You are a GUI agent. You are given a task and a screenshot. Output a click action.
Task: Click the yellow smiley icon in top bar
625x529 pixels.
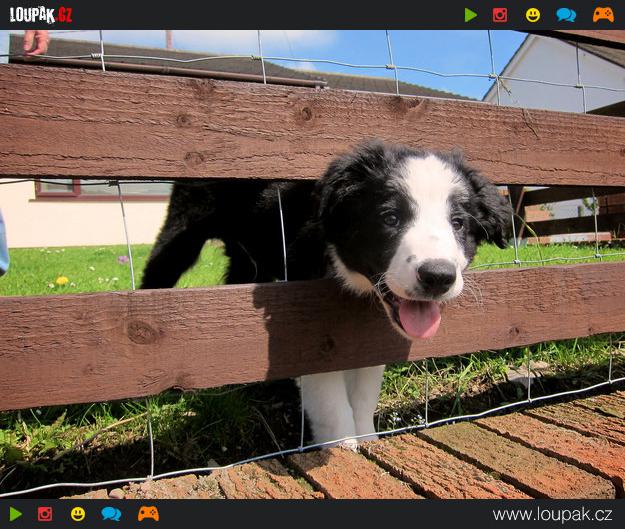[x=533, y=15]
